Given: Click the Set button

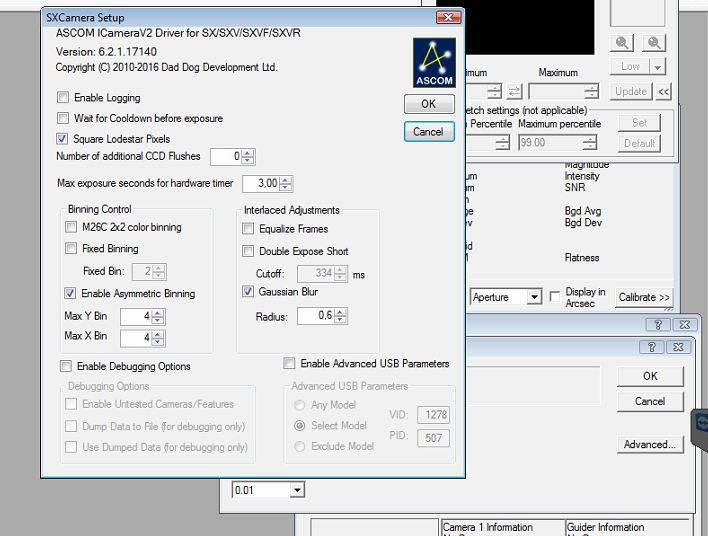Looking at the screenshot, I should (x=639, y=122).
